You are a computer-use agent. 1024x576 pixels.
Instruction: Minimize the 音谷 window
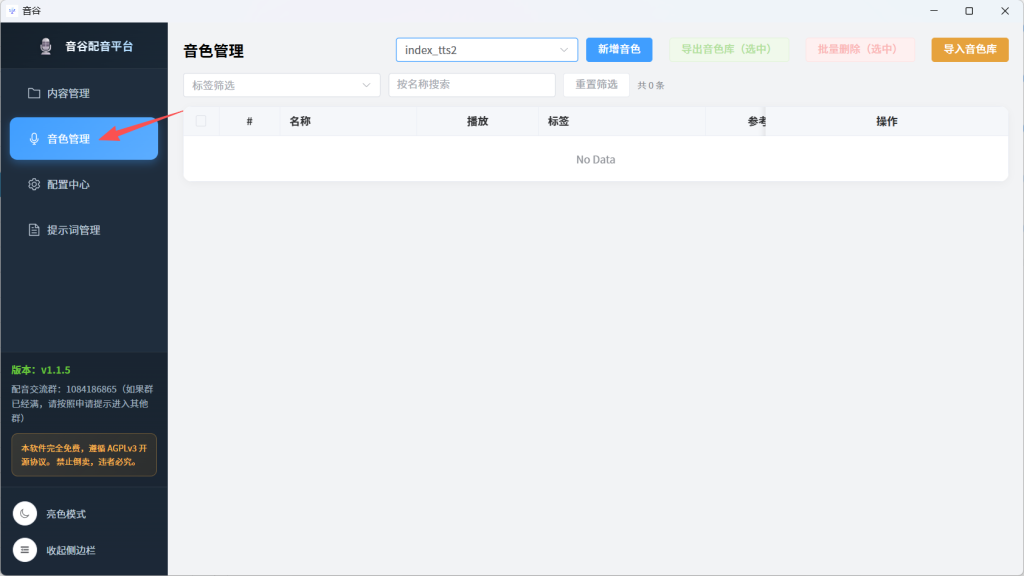tap(934, 11)
